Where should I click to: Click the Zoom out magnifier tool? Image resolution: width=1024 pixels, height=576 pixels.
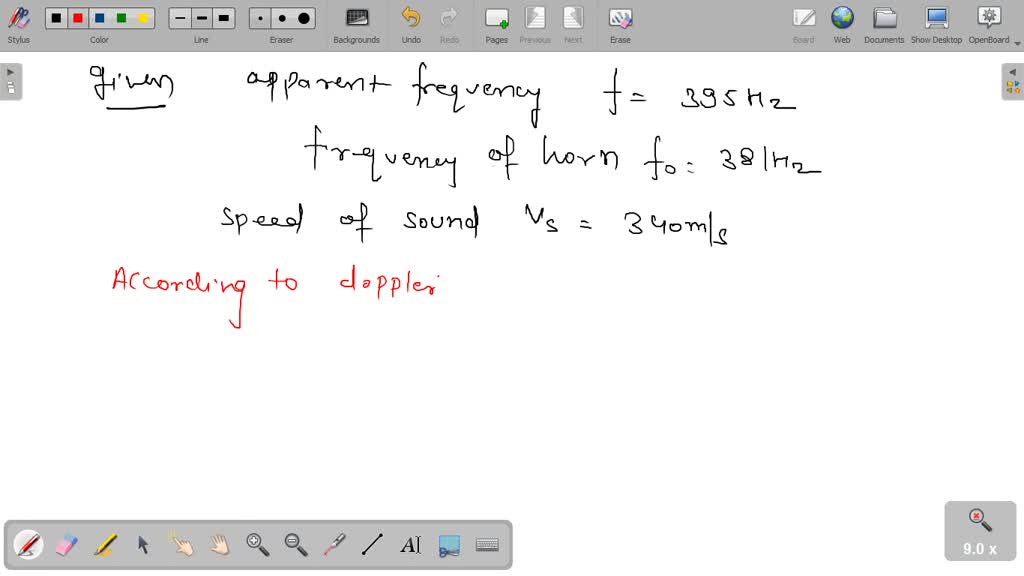(x=296, y=544)
